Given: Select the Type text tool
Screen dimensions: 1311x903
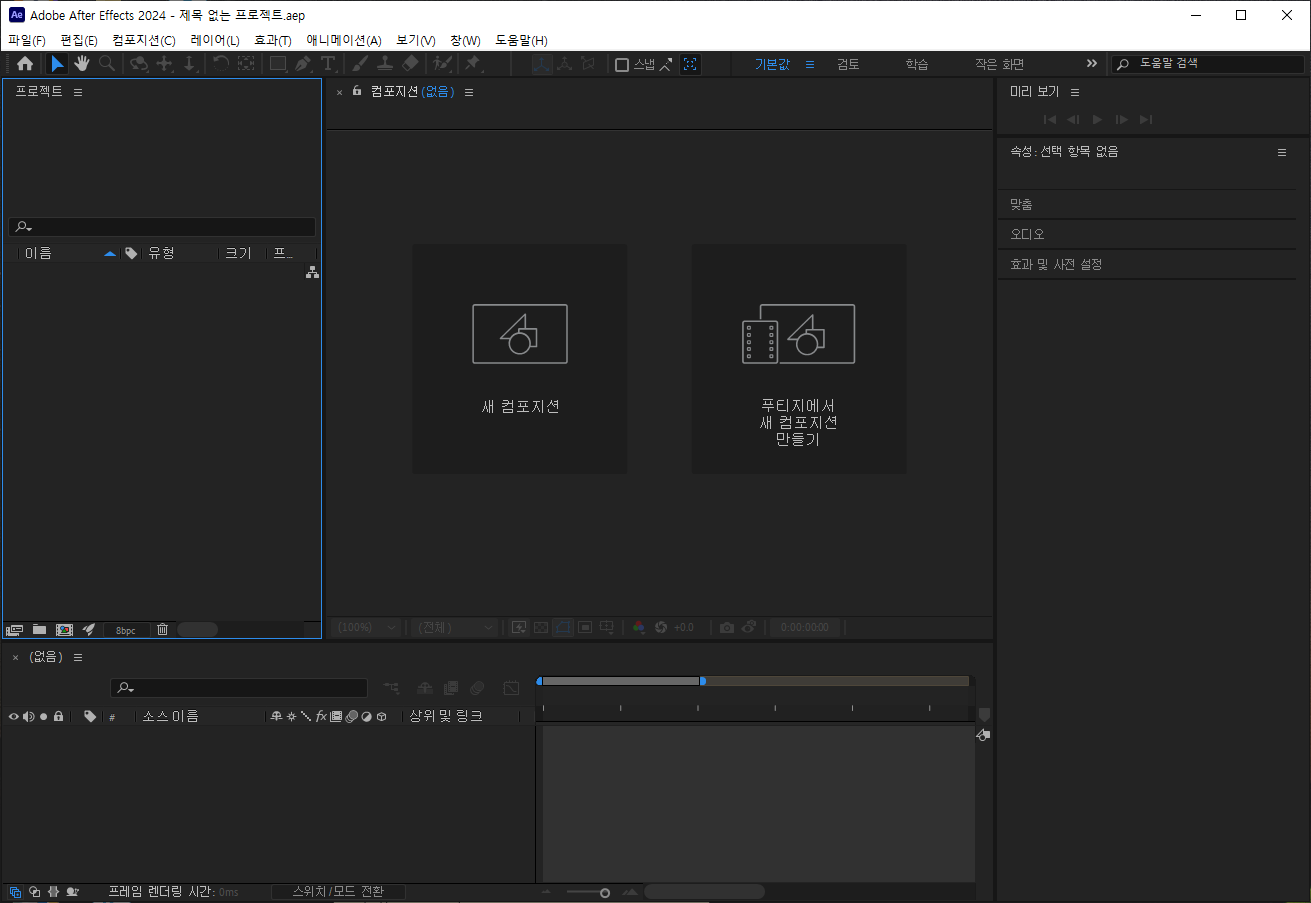Looking at the screenshot, I should pyautogui.click(x=328, y=64).
